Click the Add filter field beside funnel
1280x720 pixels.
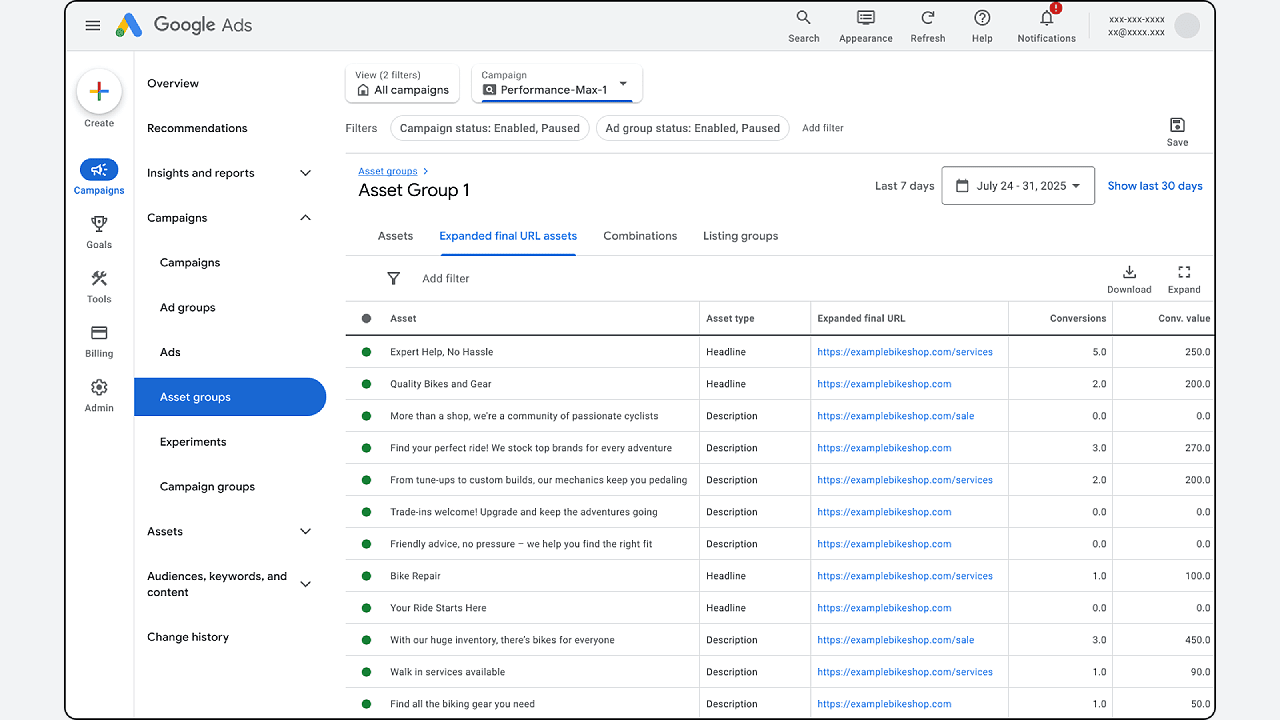[x=446, y=279]
